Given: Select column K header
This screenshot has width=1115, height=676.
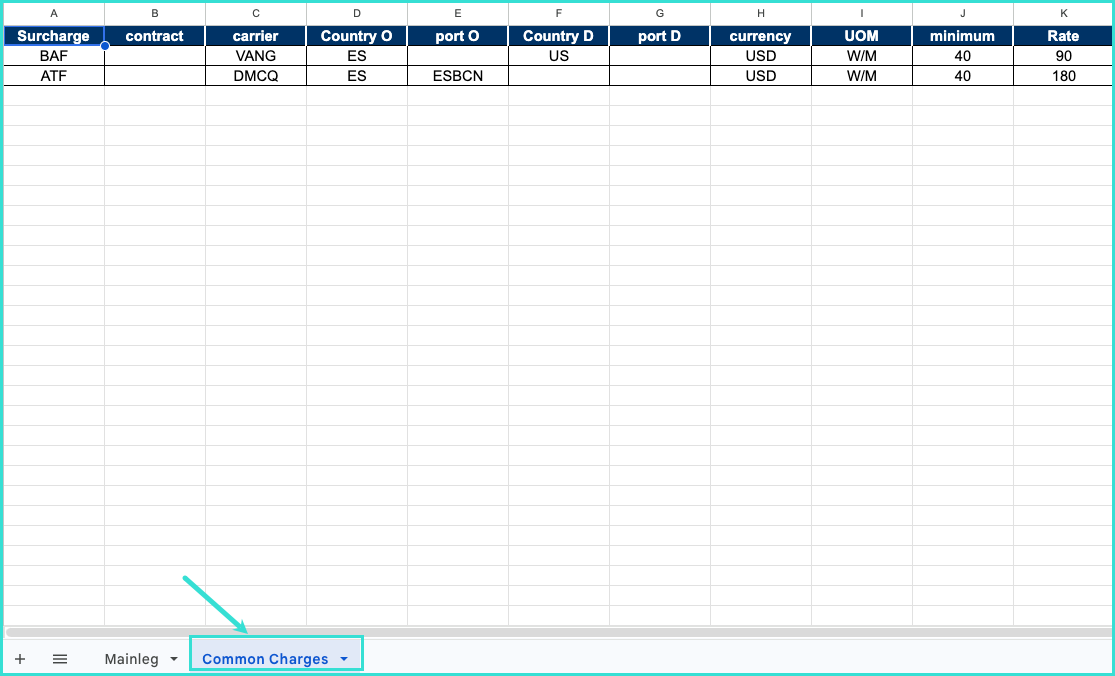Looking at the screenshot, I should [x=1063, y=13].
